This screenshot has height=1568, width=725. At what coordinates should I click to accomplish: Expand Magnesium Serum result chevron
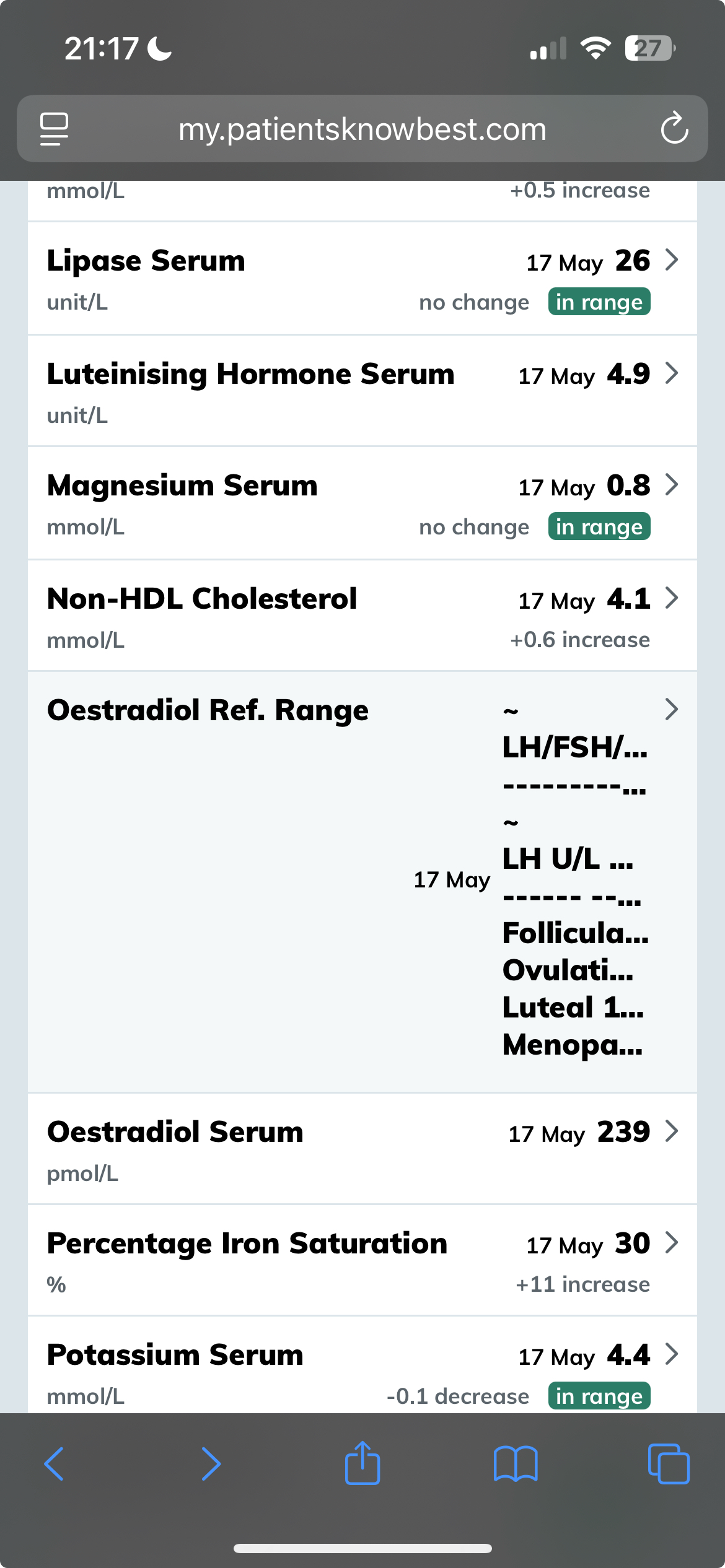[x=671, y=485]
